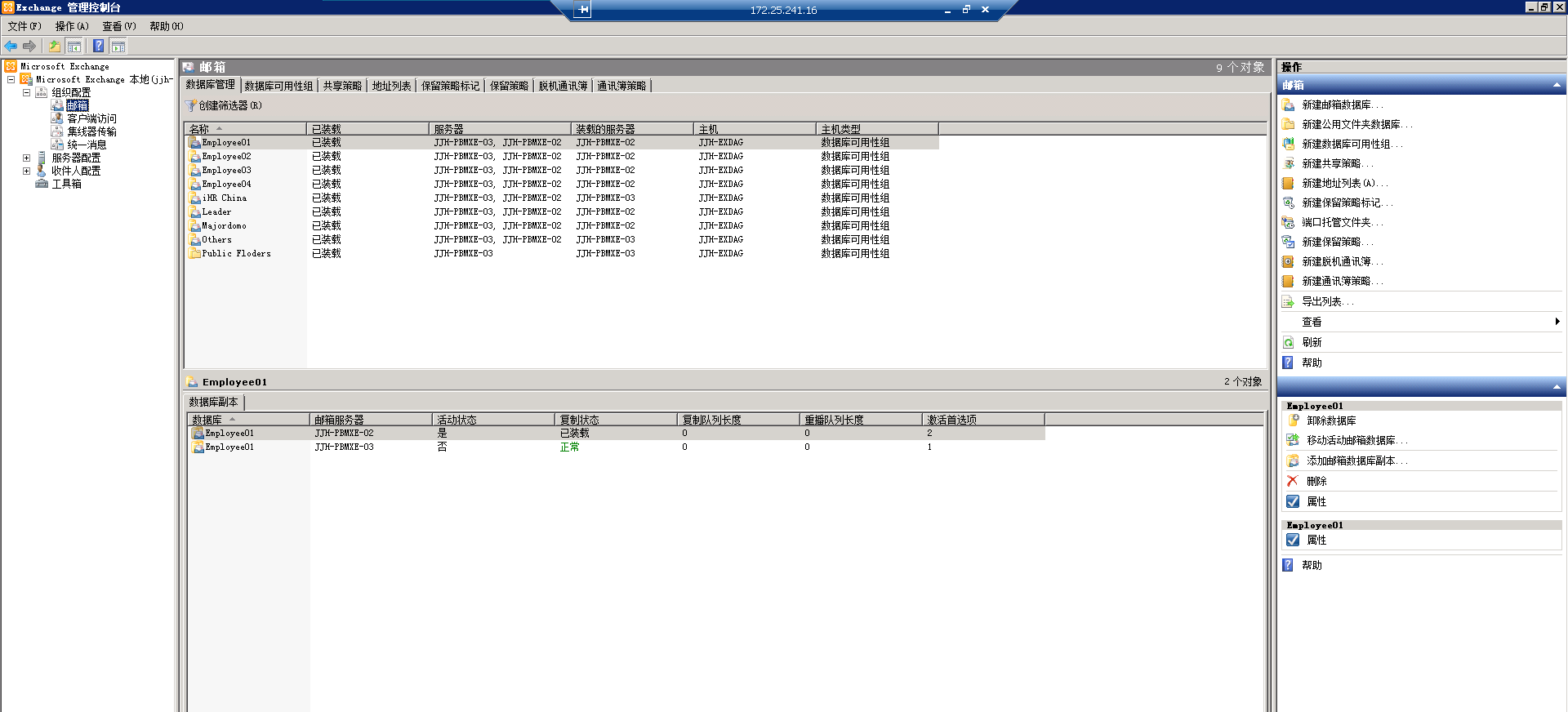
Task: Click the 移动活动邮箱数据库 icon
Action: coord(1294,440)
